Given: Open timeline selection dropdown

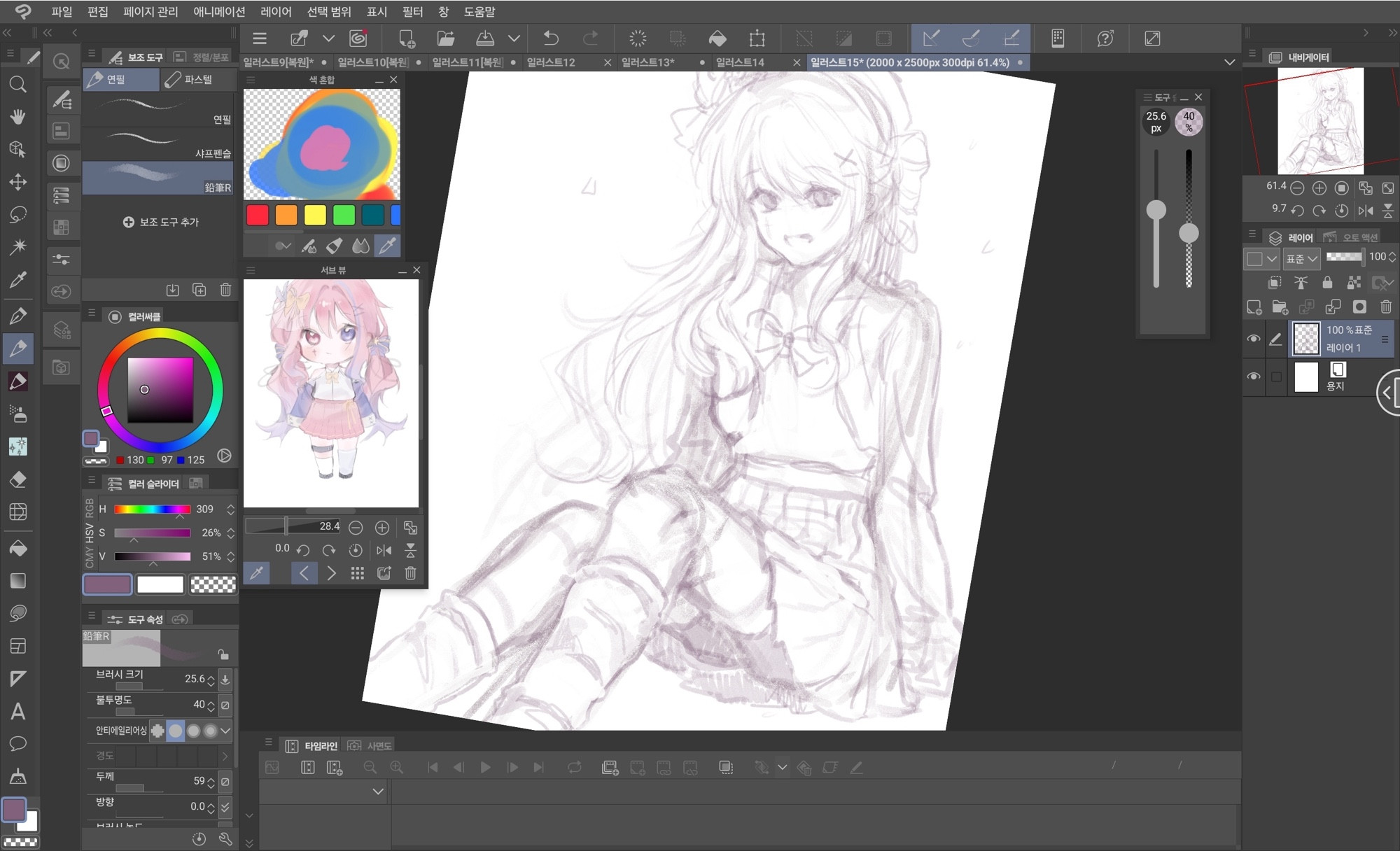Looking at the screenshot, I should [x=378, y=792].
